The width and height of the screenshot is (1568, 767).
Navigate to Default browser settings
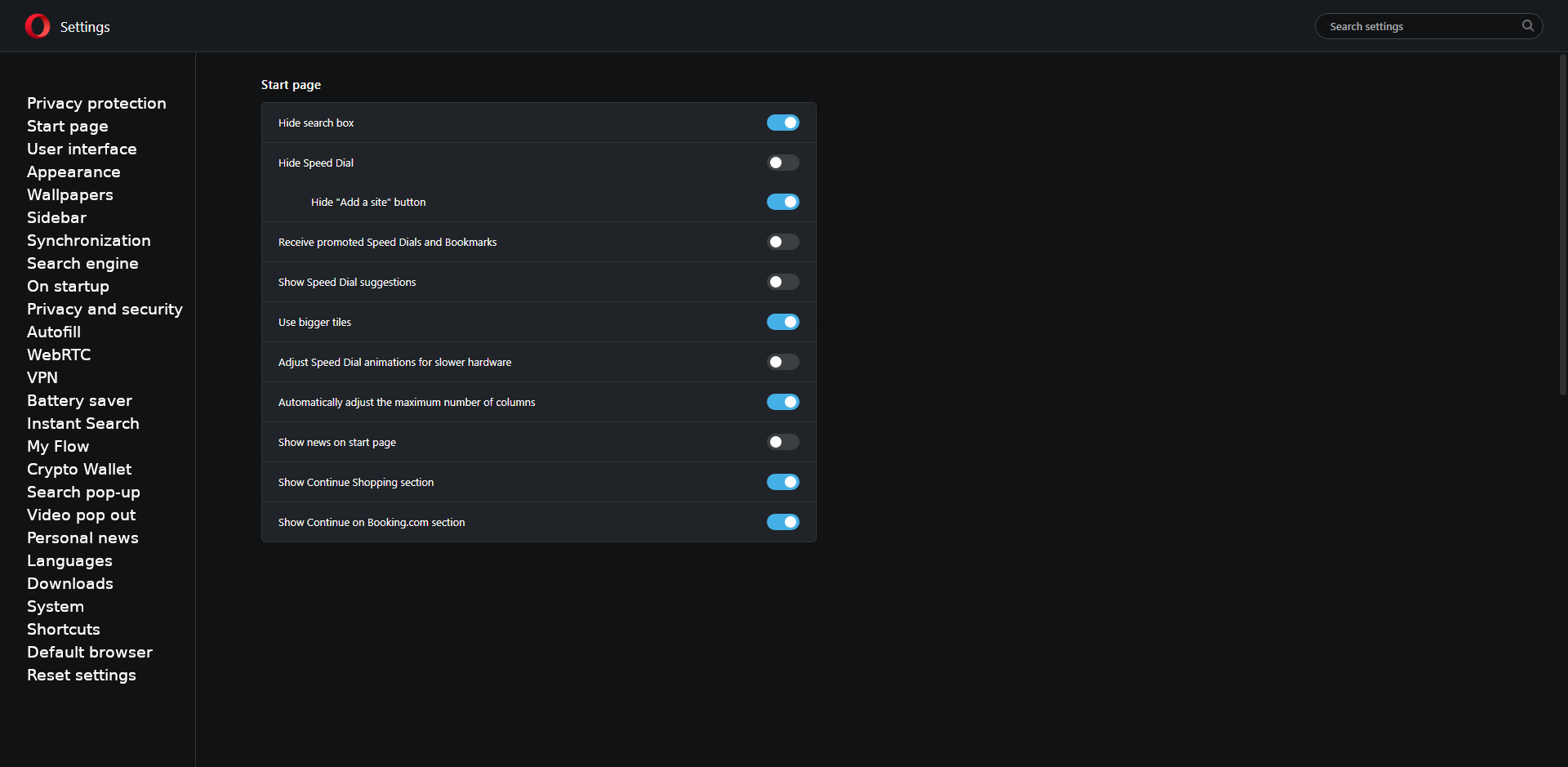(90, 652)
